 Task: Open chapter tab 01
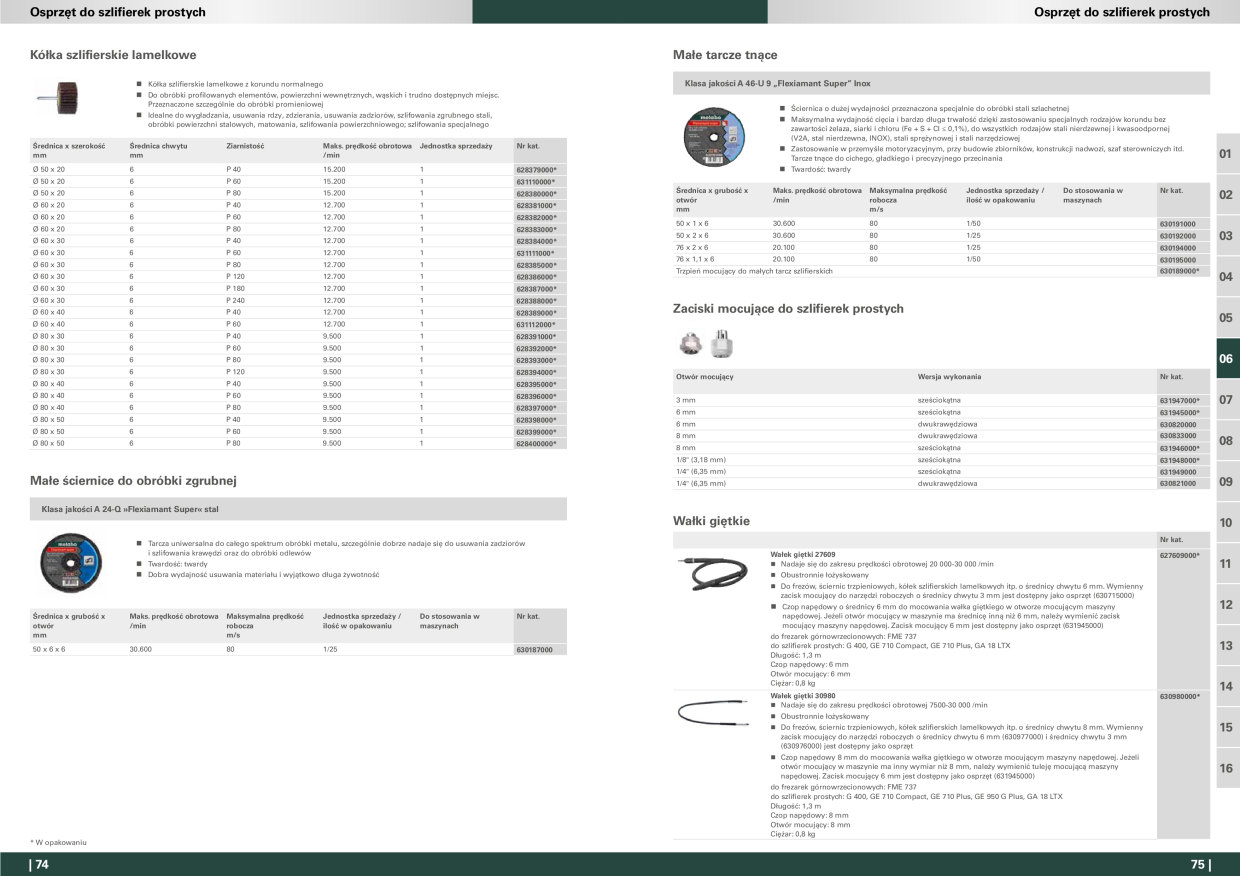(1227, 154)
